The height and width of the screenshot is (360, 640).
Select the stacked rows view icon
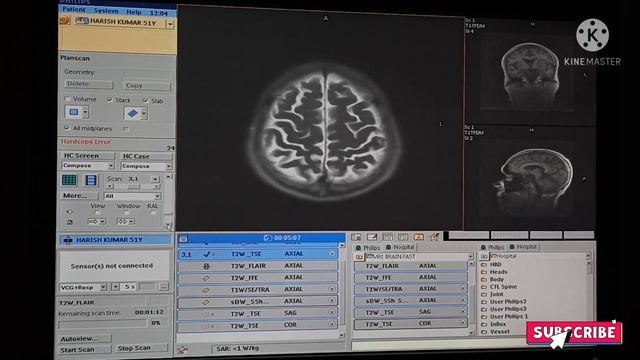pyautogui.click(x=91, y=180)
